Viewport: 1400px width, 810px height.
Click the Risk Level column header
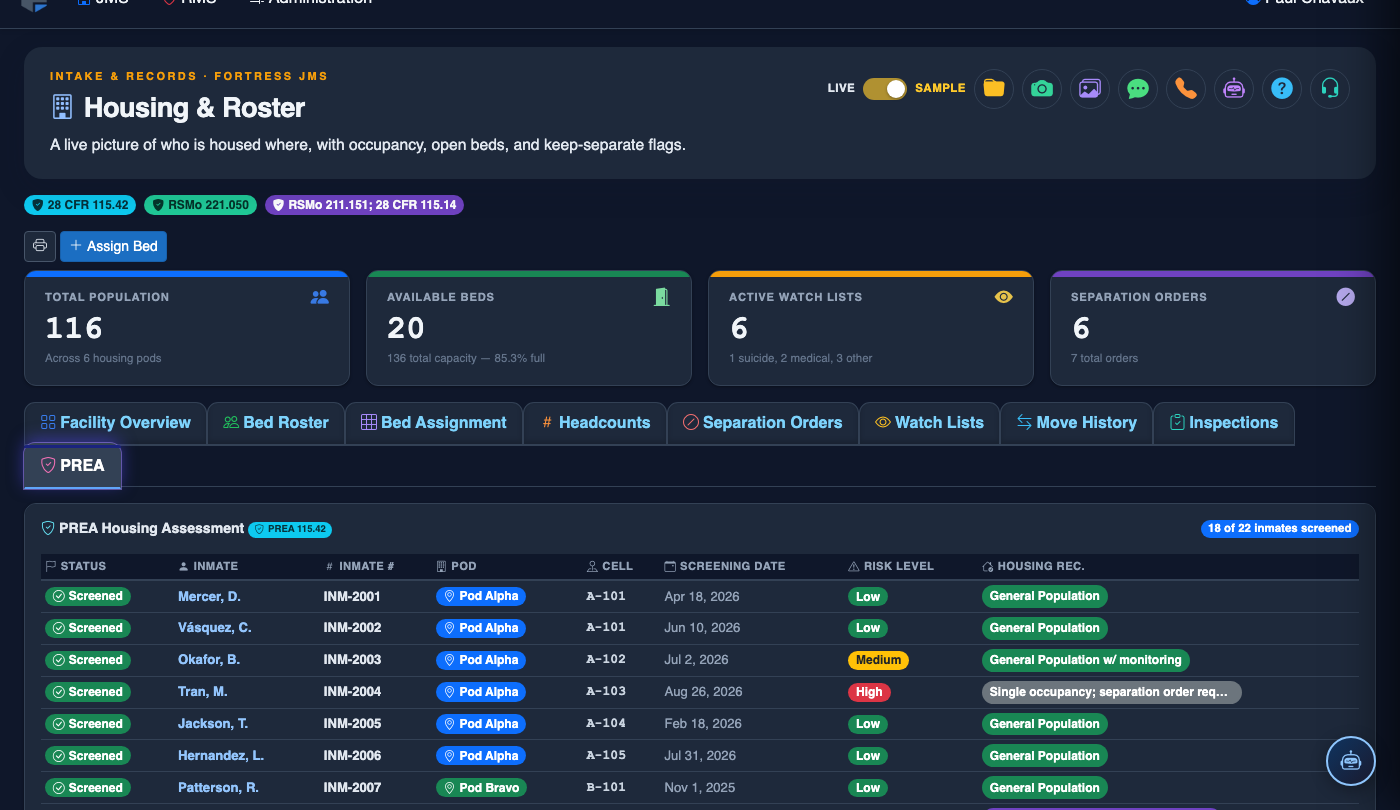point(891,566)
